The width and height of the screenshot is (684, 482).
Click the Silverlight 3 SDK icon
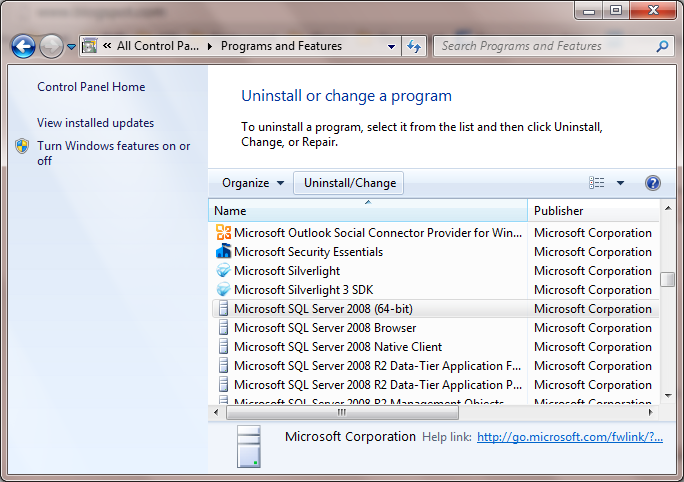[223, 289]
